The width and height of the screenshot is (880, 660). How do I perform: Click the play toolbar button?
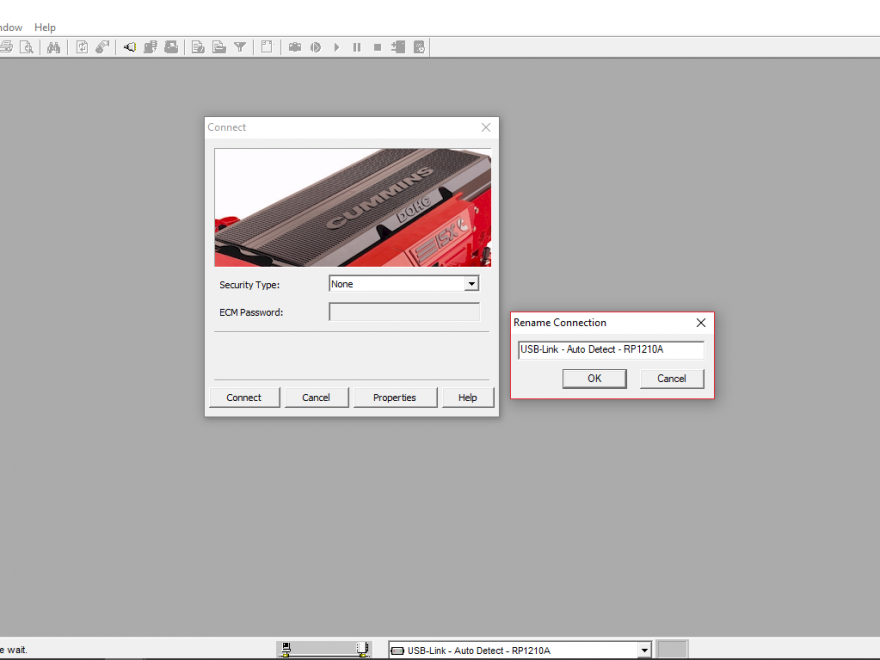click(x=336, y=47)
